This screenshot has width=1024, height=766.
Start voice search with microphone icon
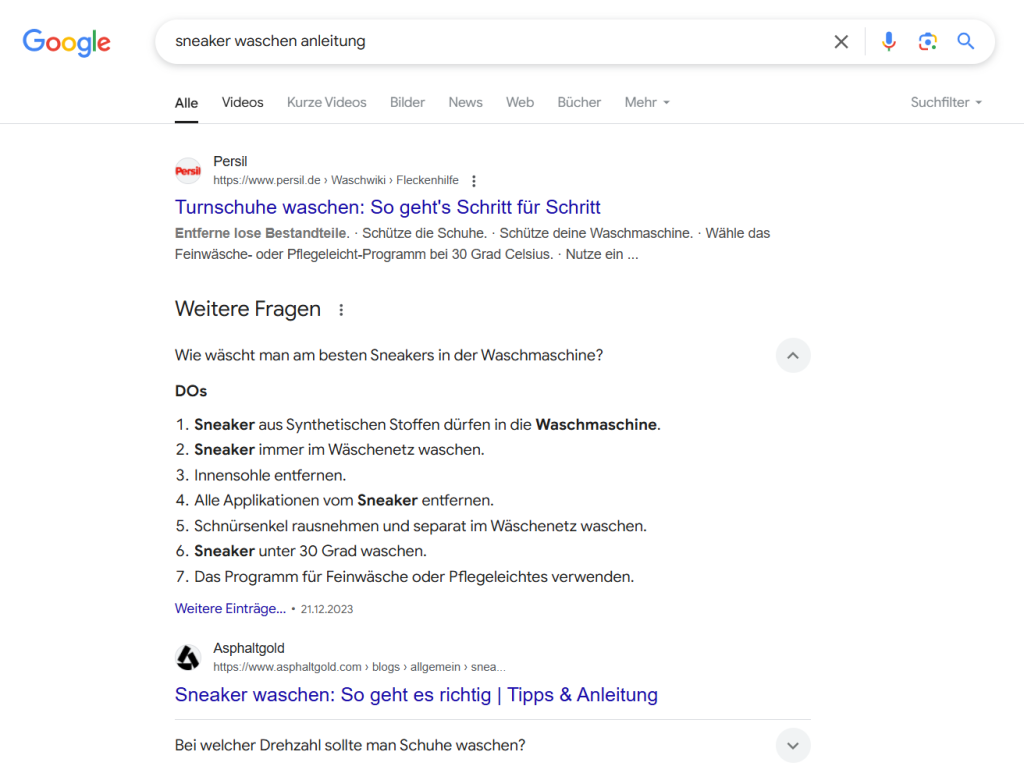(x=888, y=42)
